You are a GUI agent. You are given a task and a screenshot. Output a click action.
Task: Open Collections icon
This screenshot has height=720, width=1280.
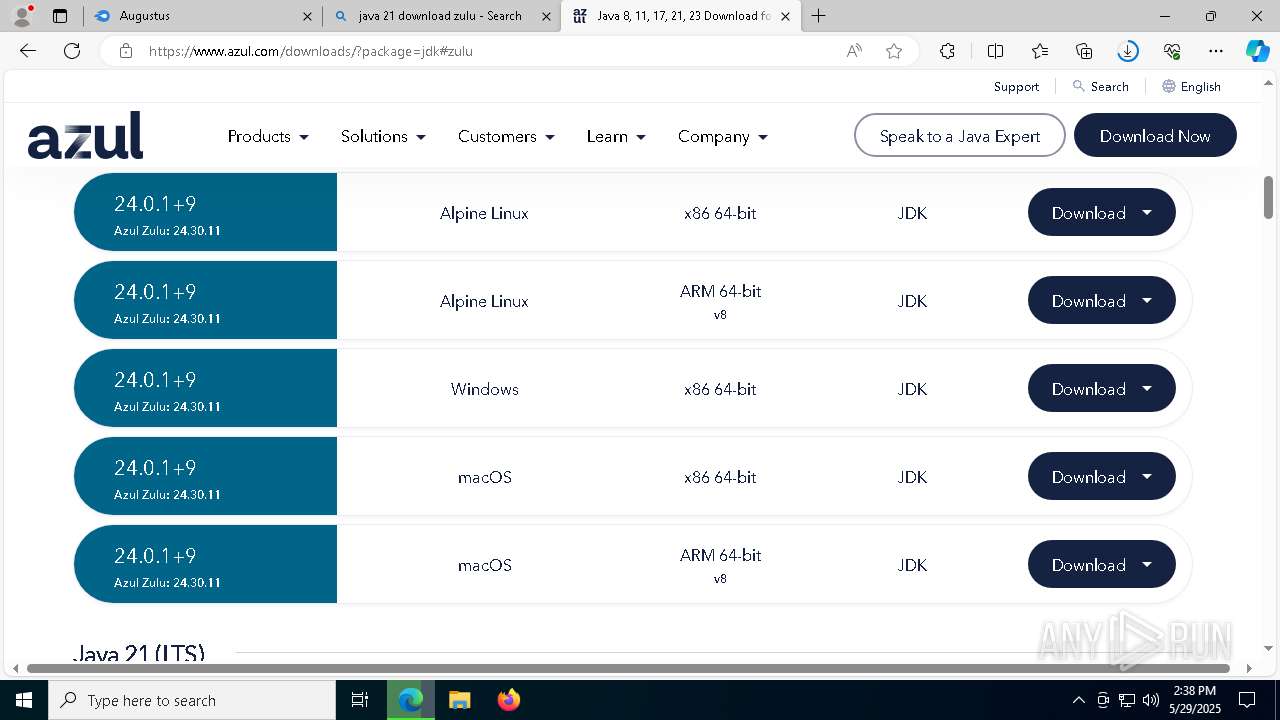pyautogui.click(x=1084, y=51)
